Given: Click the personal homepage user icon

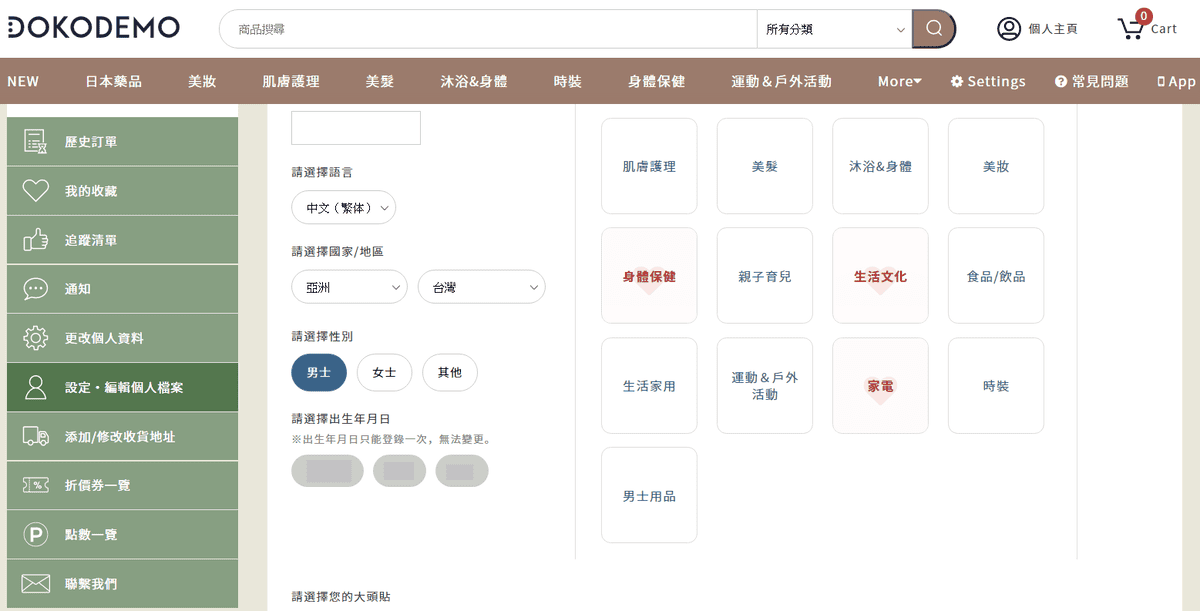Looking at the screenshot, I should [x=1009, y=29].
